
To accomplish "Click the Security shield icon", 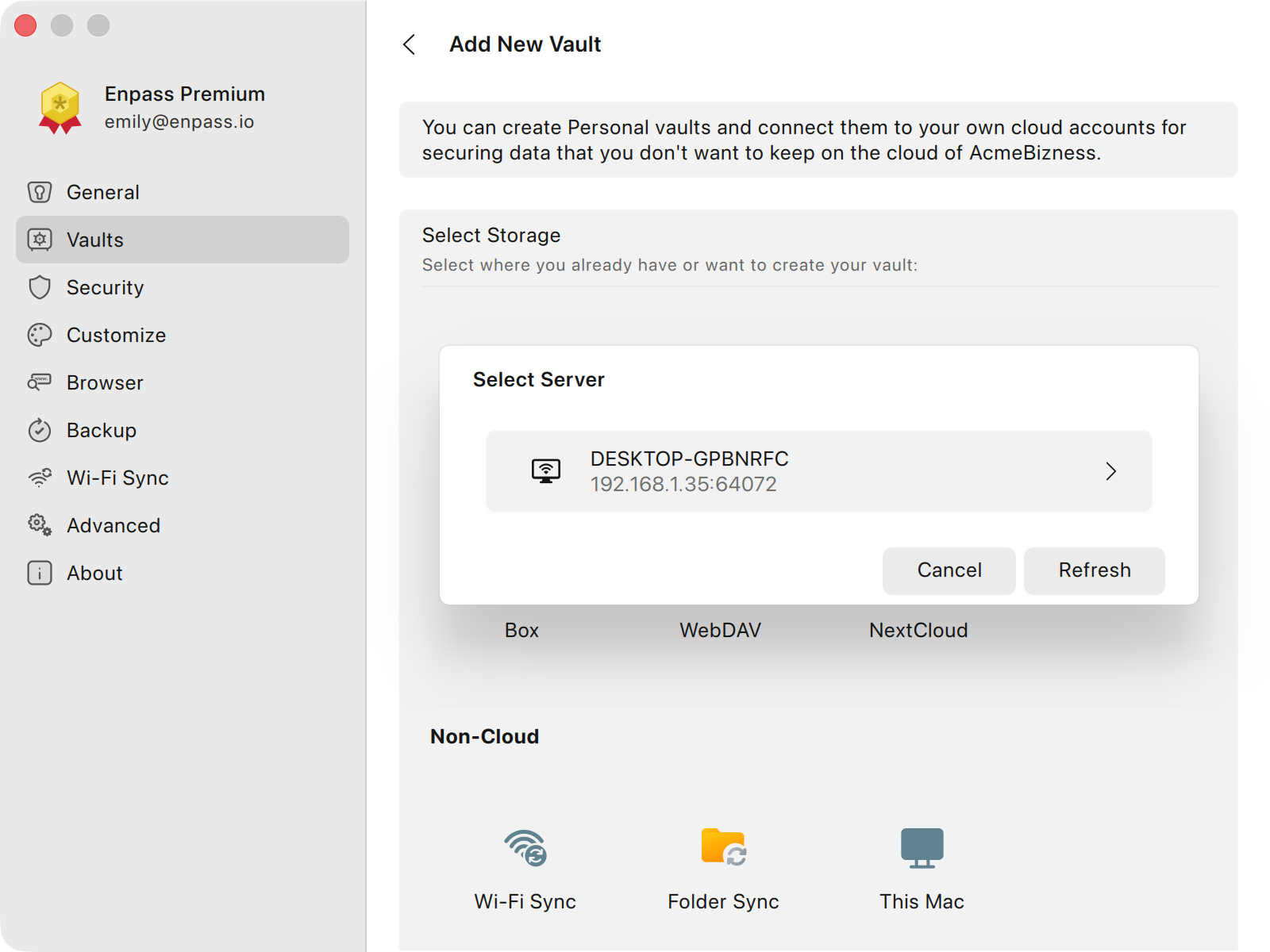I will [x=40, y=287].
